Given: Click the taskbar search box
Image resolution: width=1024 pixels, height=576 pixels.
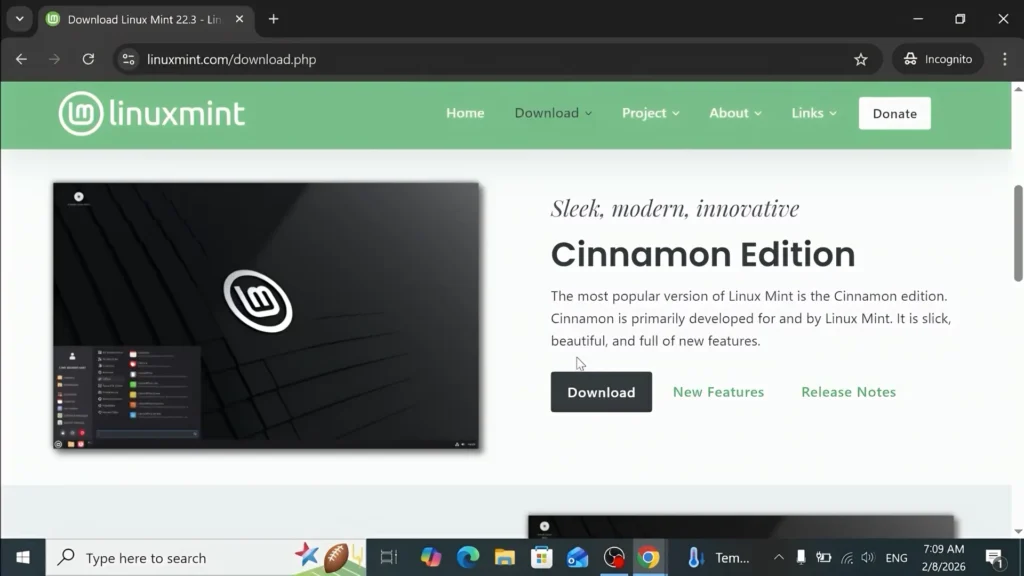Looking at the screenshot, I should pos(206,558).
